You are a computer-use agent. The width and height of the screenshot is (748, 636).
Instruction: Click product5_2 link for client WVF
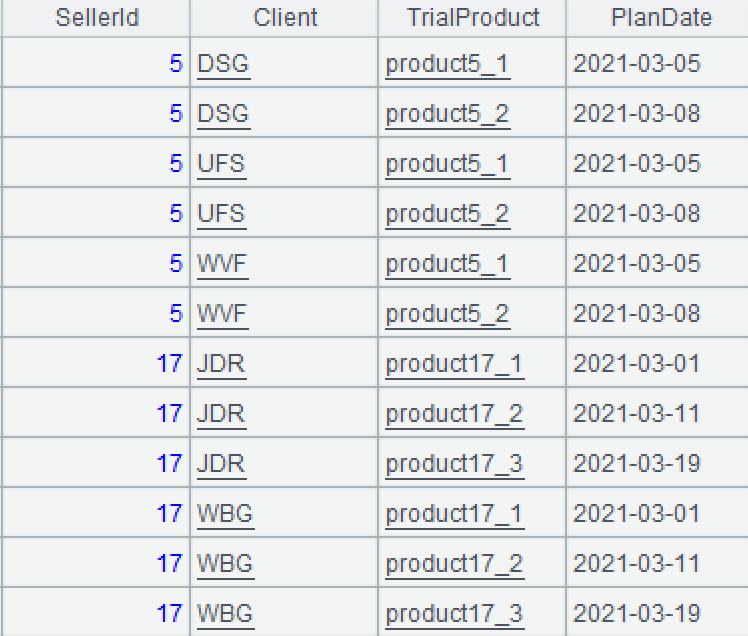447,314
